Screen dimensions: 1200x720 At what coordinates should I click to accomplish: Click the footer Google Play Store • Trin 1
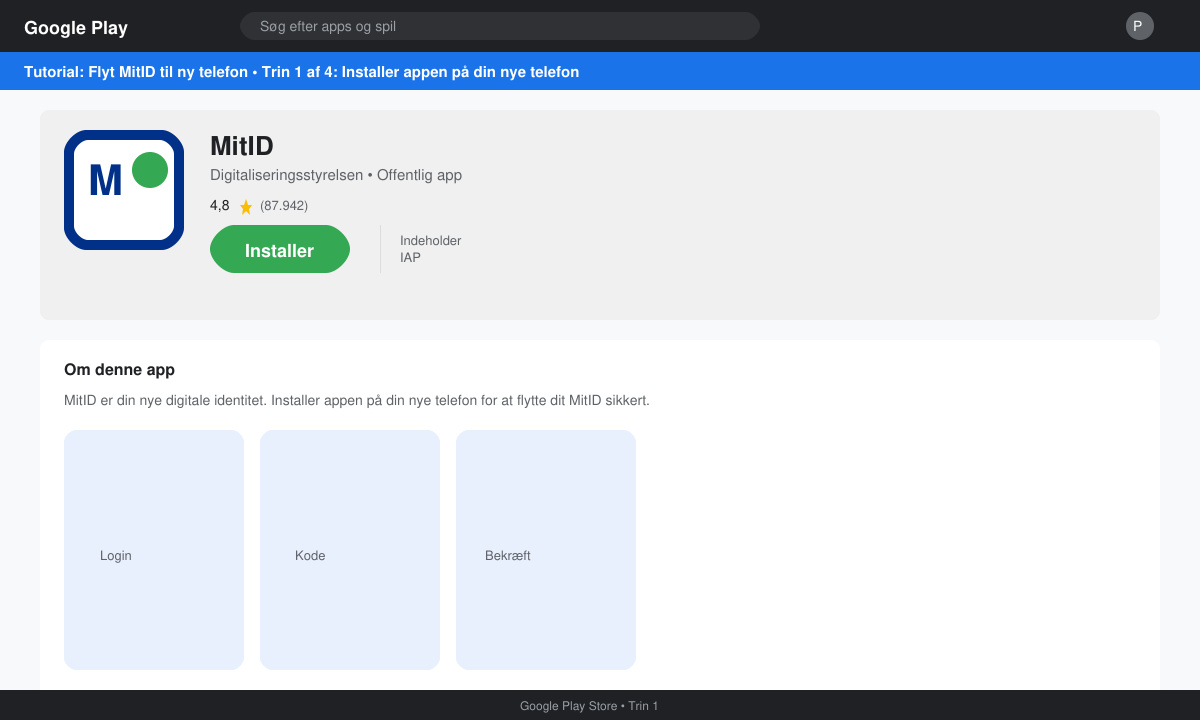click(589, 706)
